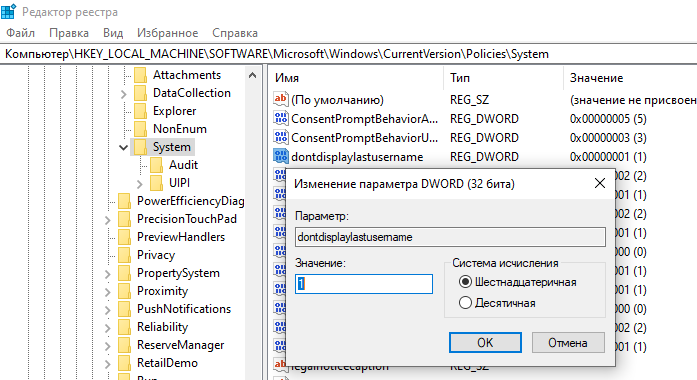The height and width of the screenshot is (380, 697).
Task: Click the Отмена button
Action: [568, 343]
